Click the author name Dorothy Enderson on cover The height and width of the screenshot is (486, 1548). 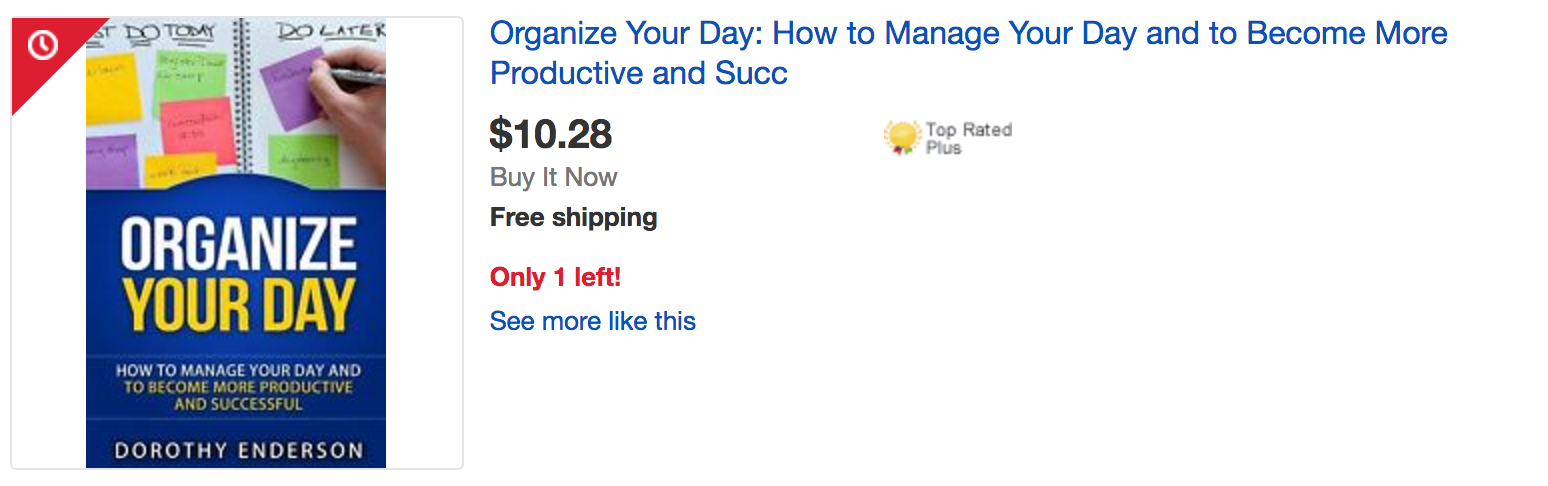(x=238, y=449)
